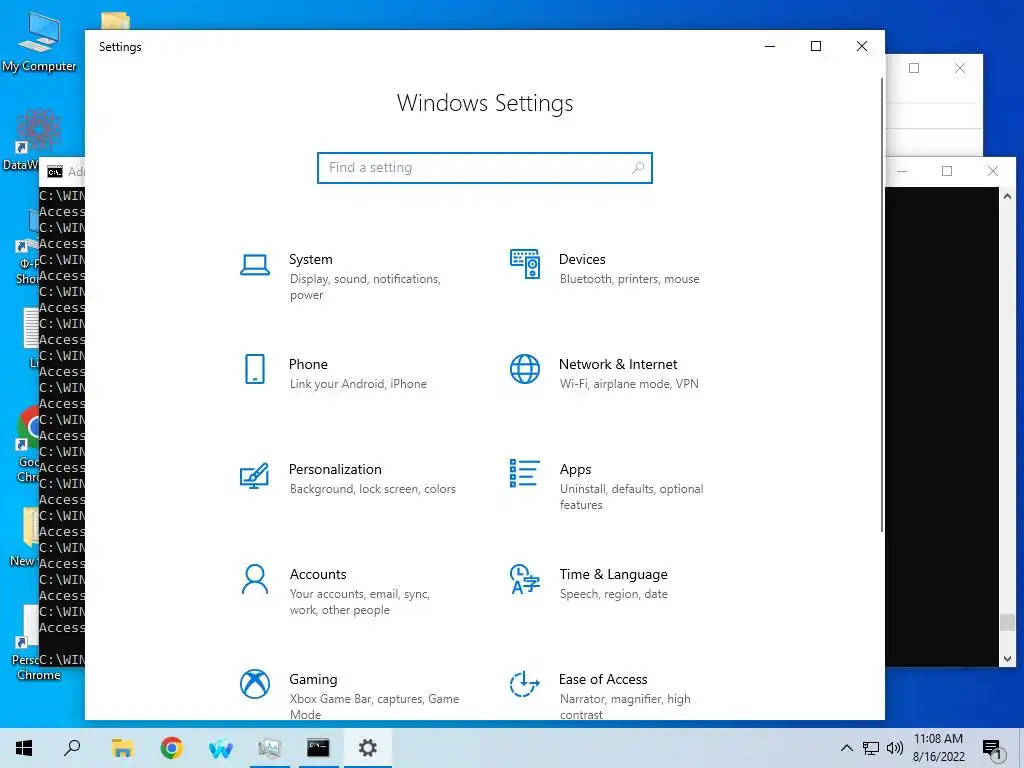This screenshot has width=1024, height=768.
Task: Open File Explorer from the taskbar
Action: pyautogui.click(x=122, y=748)
